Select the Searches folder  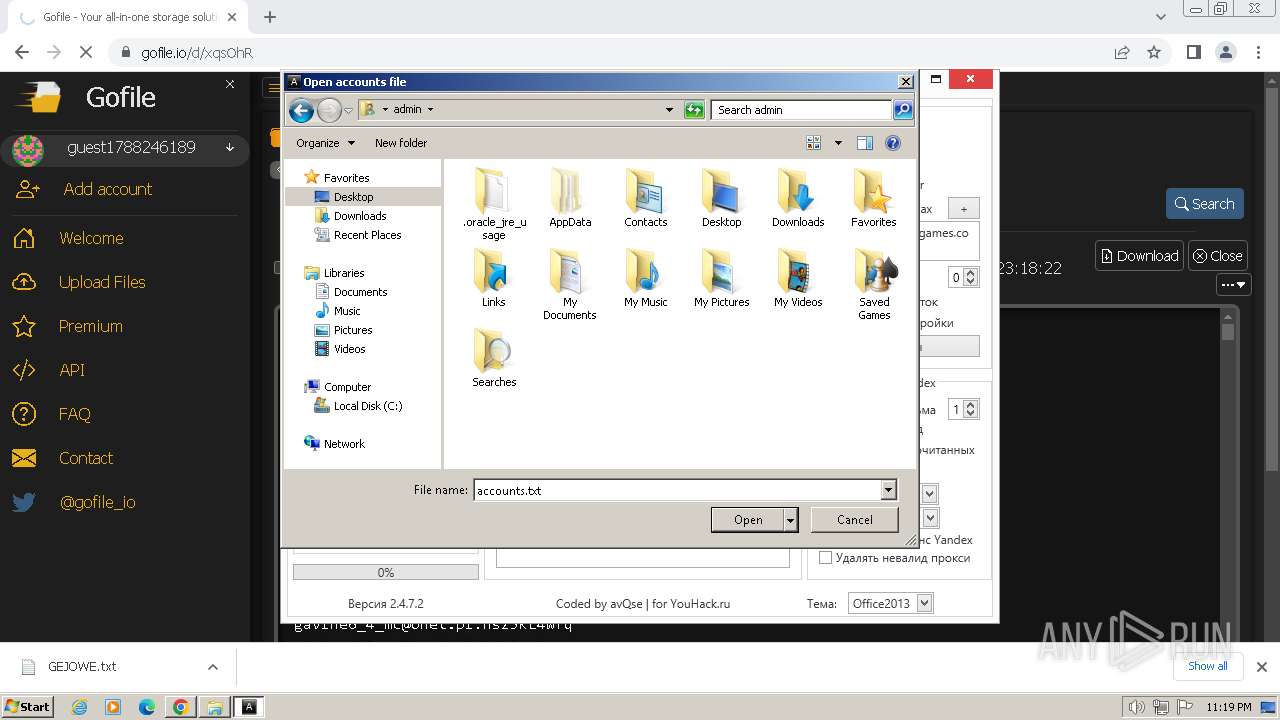coord(494,358)
